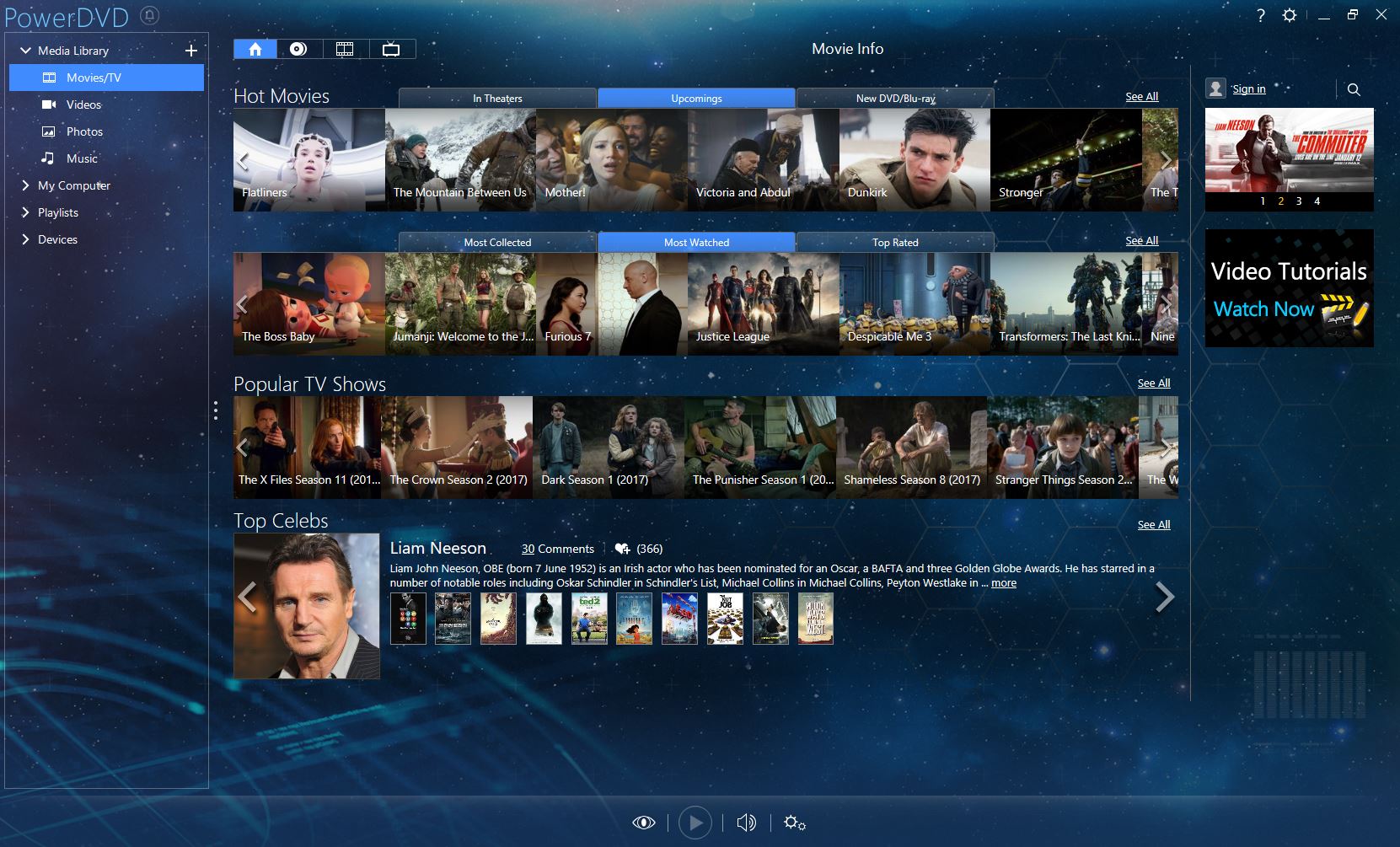Switch Hot Movies filter to Top Rated
Screen dimensions: 1400x847
click(894, 242)
